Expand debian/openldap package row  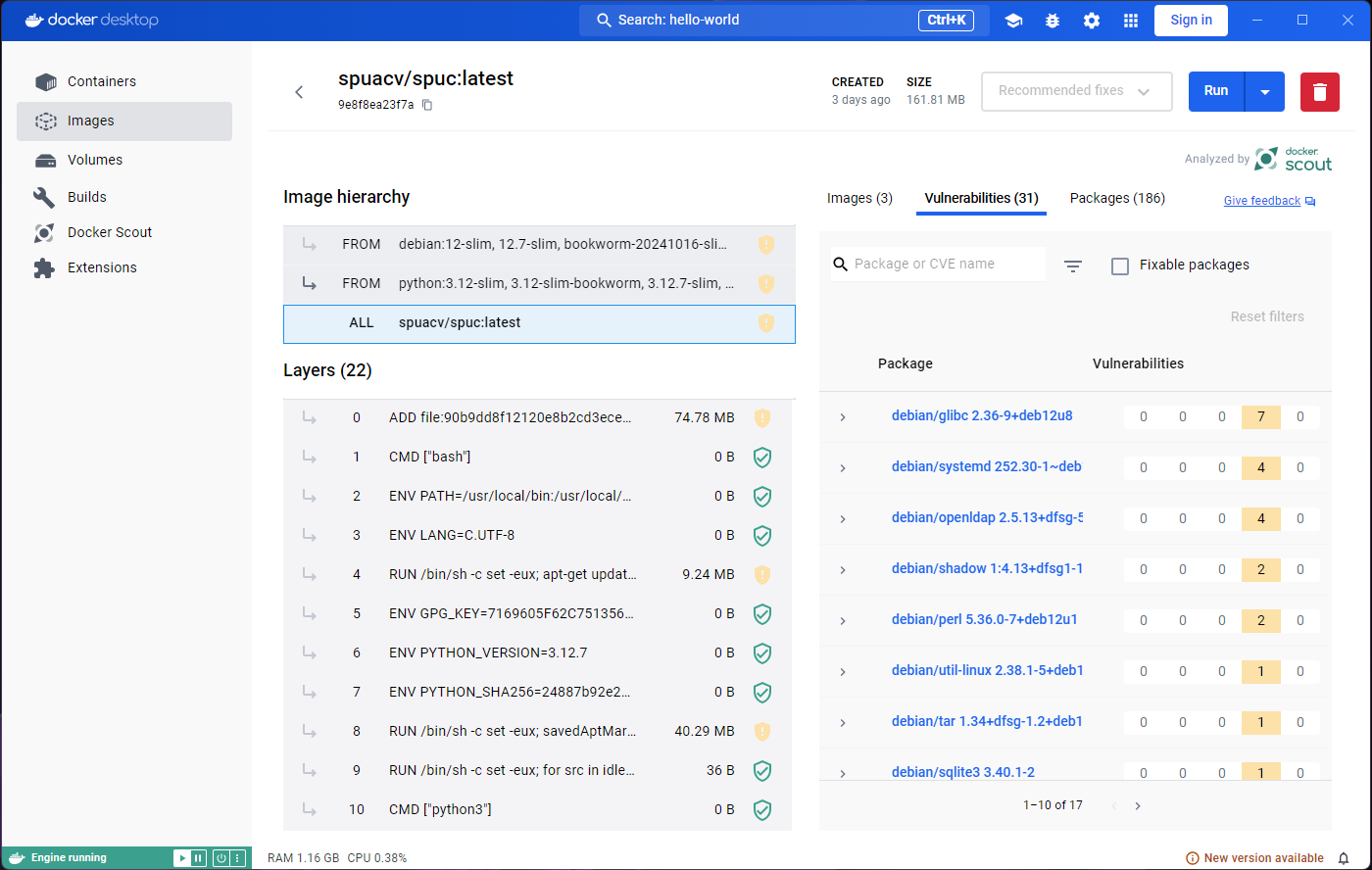[843, 519]
